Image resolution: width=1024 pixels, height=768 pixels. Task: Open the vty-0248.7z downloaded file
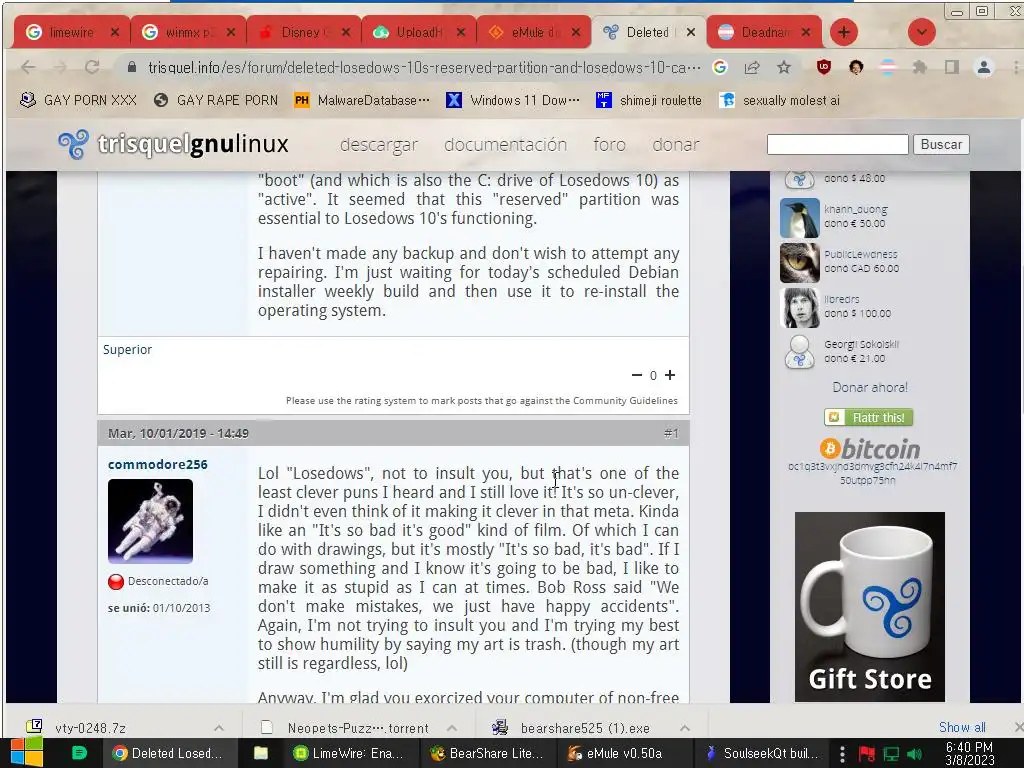click(x=91, y=728)
